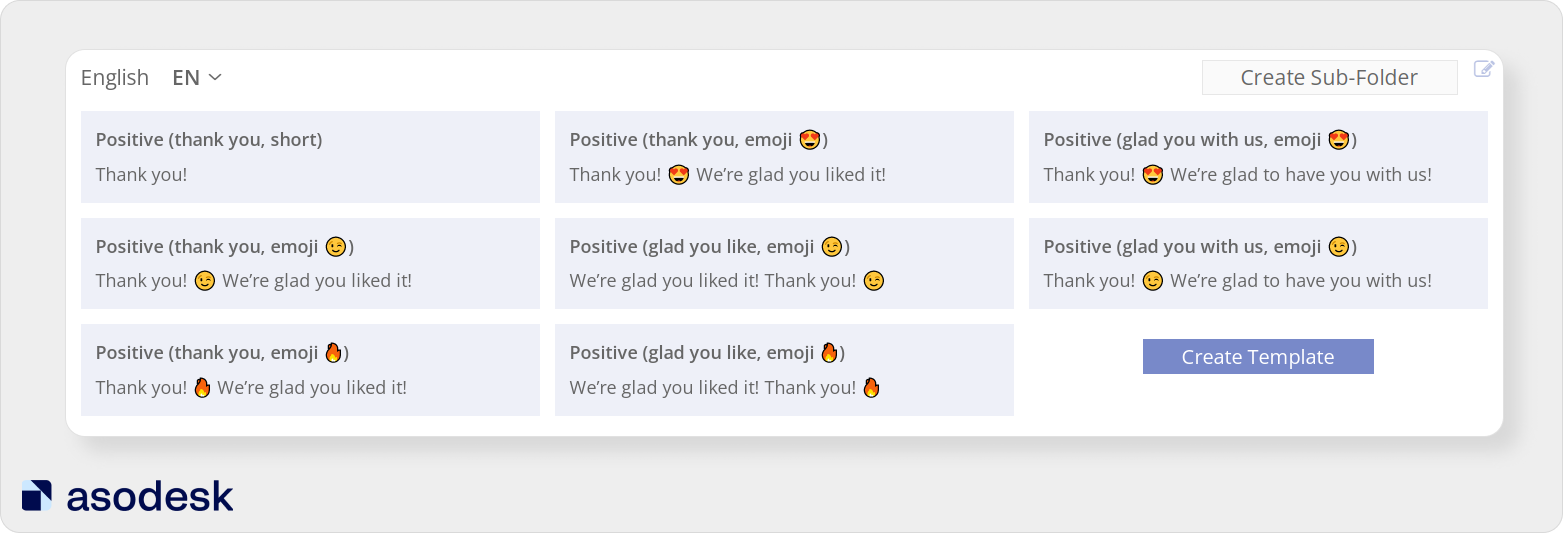Click the Create Sub-Folder button
This screenshot has width=1563, height=533.
pyautogui.click(x=1329, y=77)
